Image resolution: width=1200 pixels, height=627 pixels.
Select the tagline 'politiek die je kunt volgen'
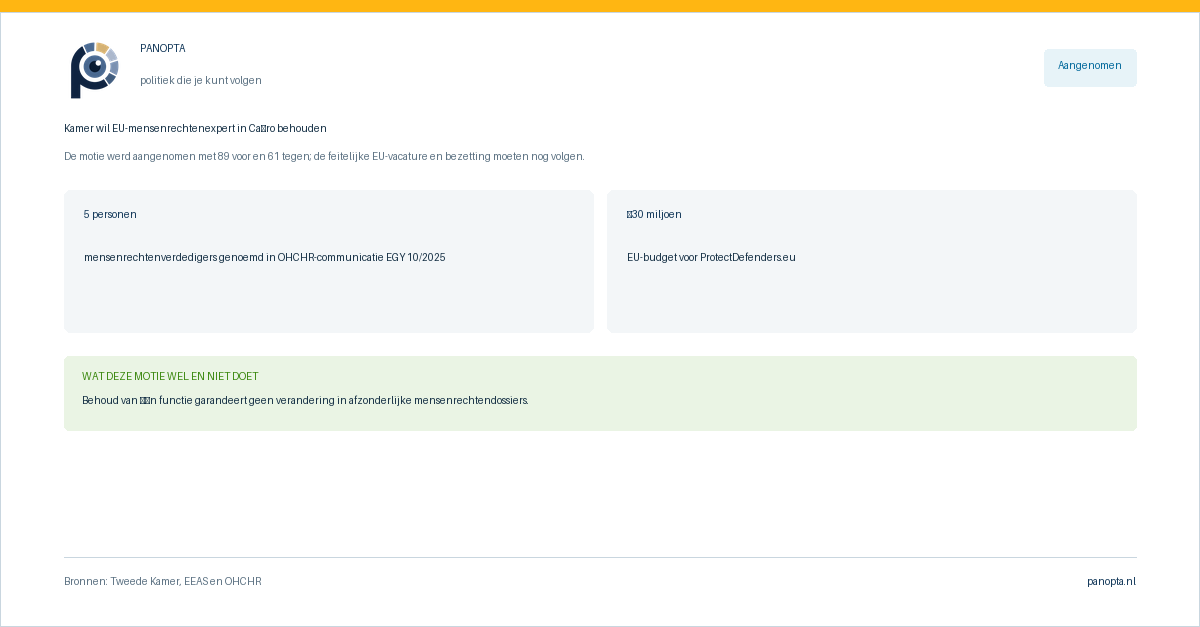pos(201,81)
